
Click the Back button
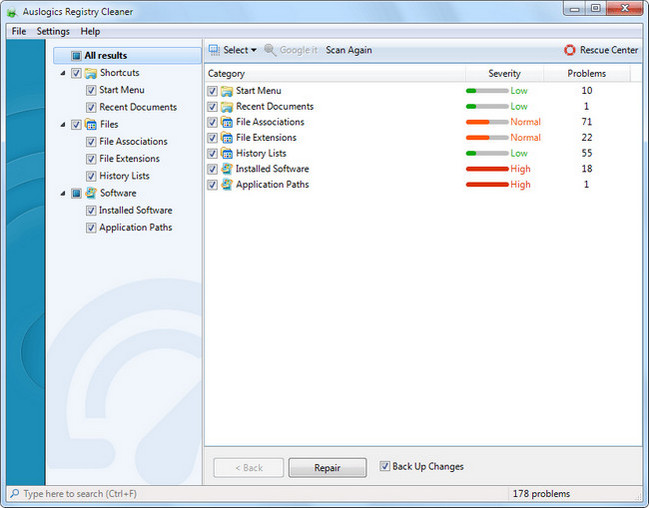click(249, 468)
